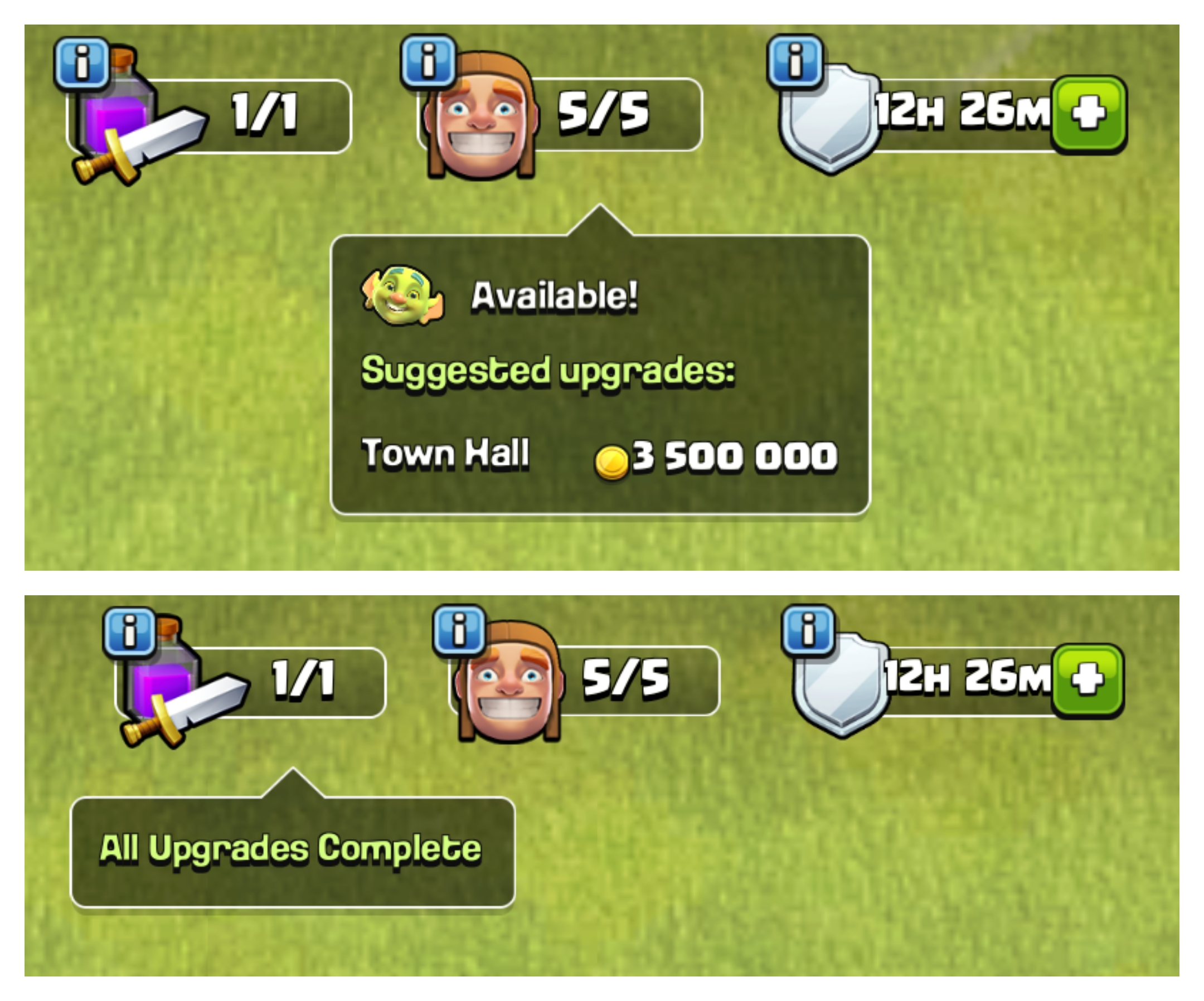This screenshot has height=1001, width=1204.
Task: Click the gold coin next to 3 500 000
Action: coord(611,461)
